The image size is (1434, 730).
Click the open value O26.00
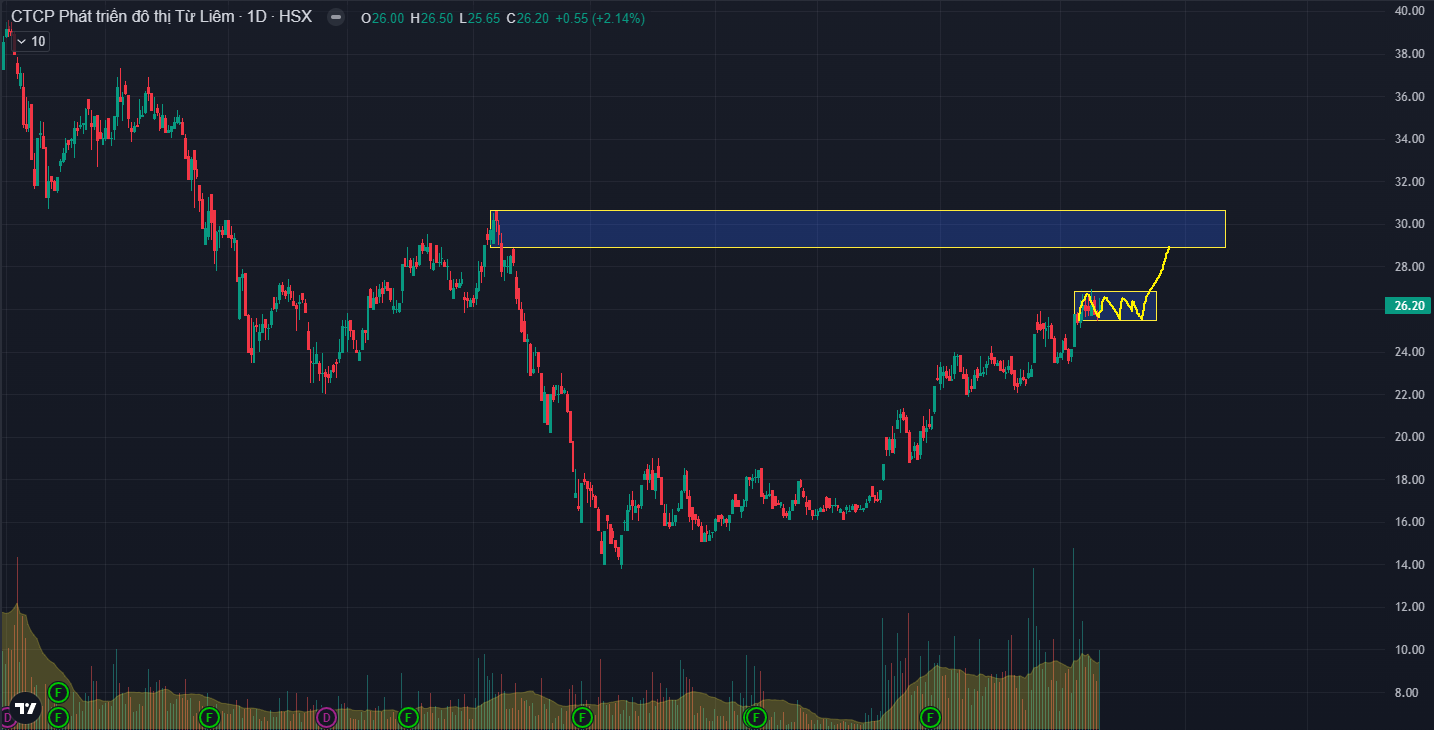click(x=382, y=19)
